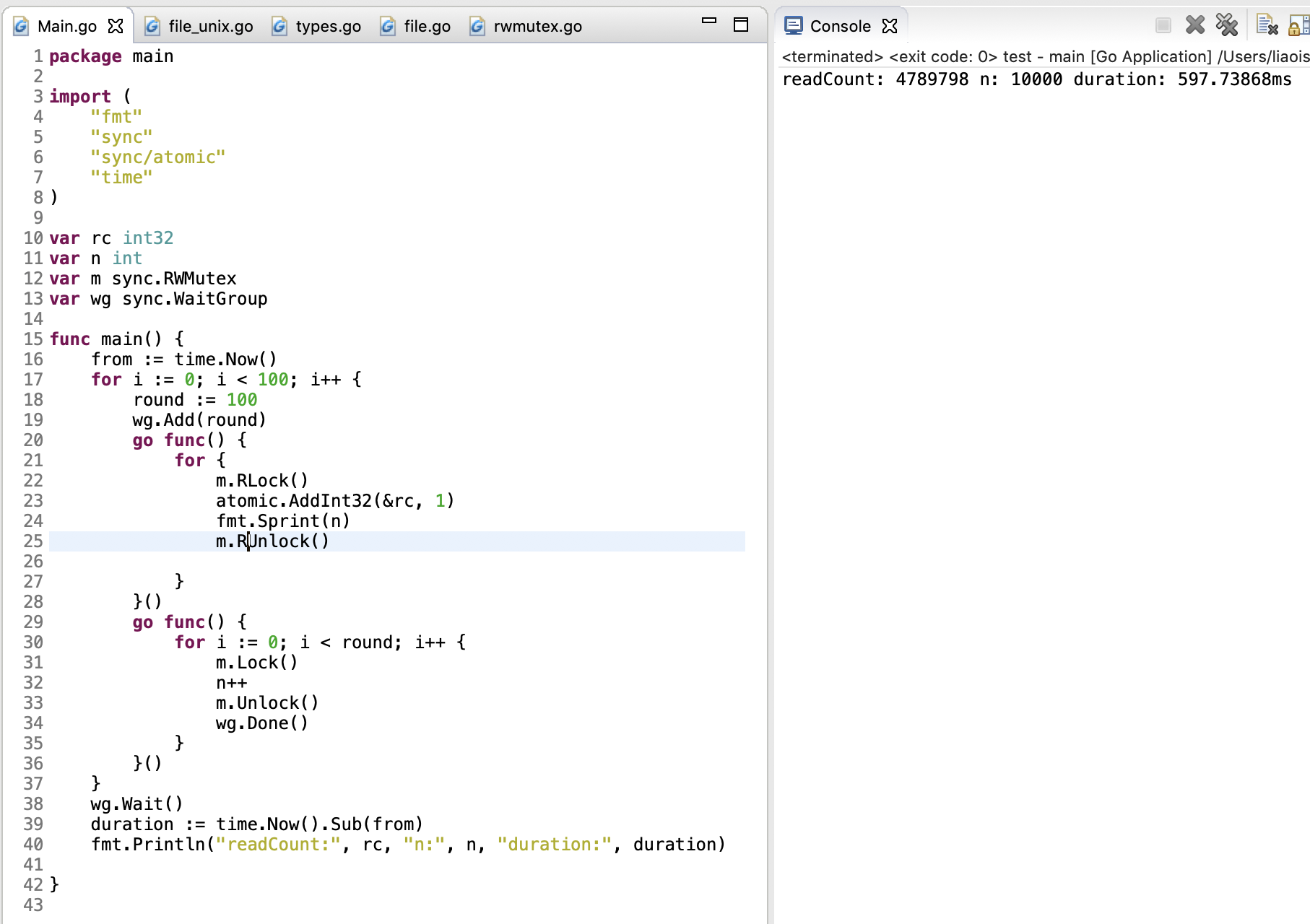Clear the Console output
Screen dimensions: 1310x924
coord(1267,26)
